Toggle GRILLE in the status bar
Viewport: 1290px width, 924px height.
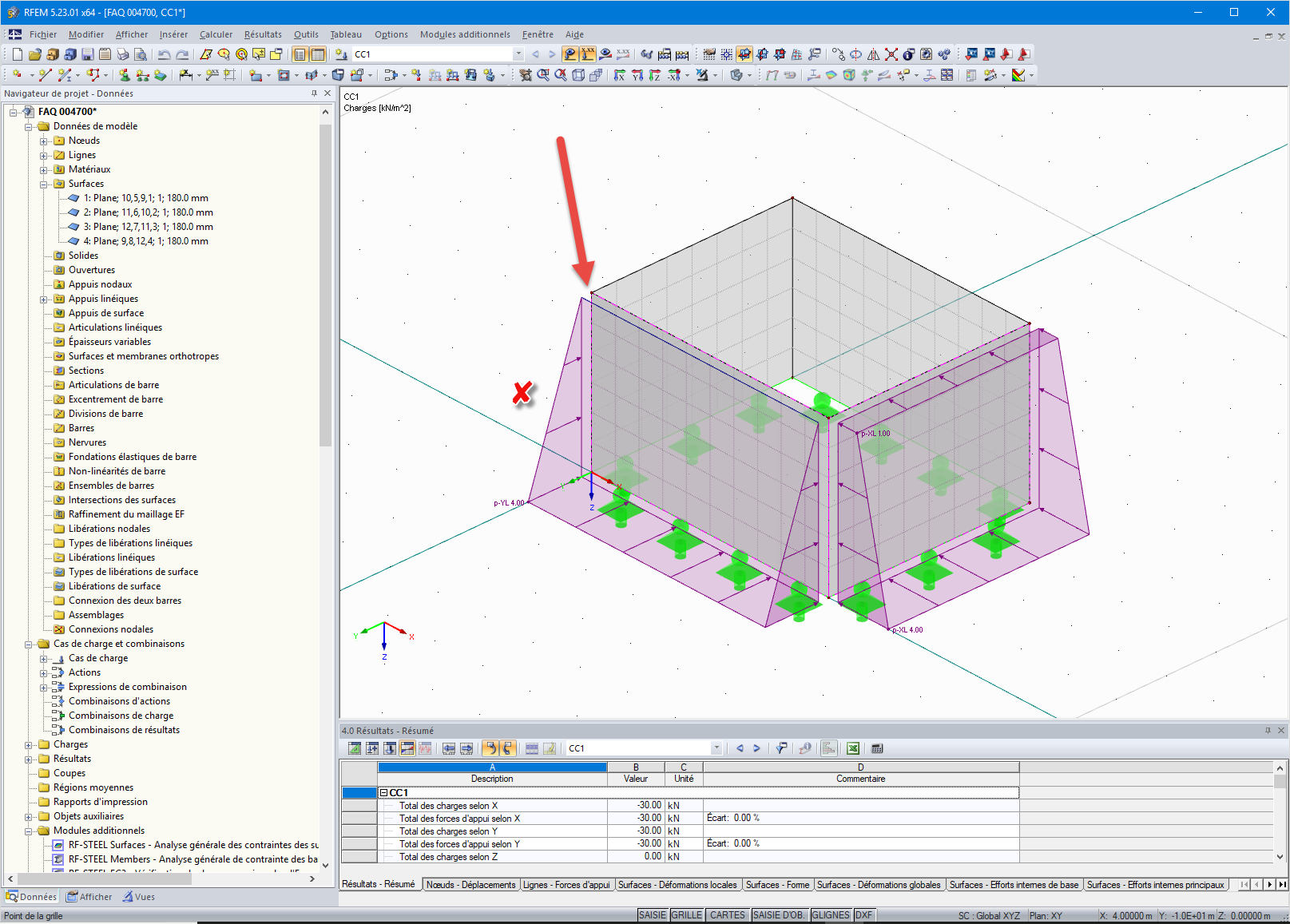(687, 915)
